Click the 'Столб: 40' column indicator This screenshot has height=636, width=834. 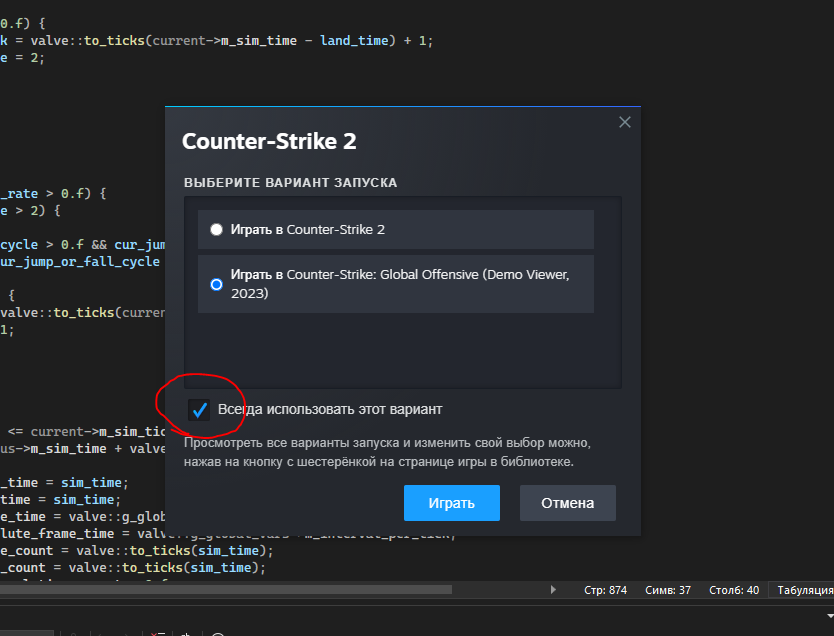734,590
